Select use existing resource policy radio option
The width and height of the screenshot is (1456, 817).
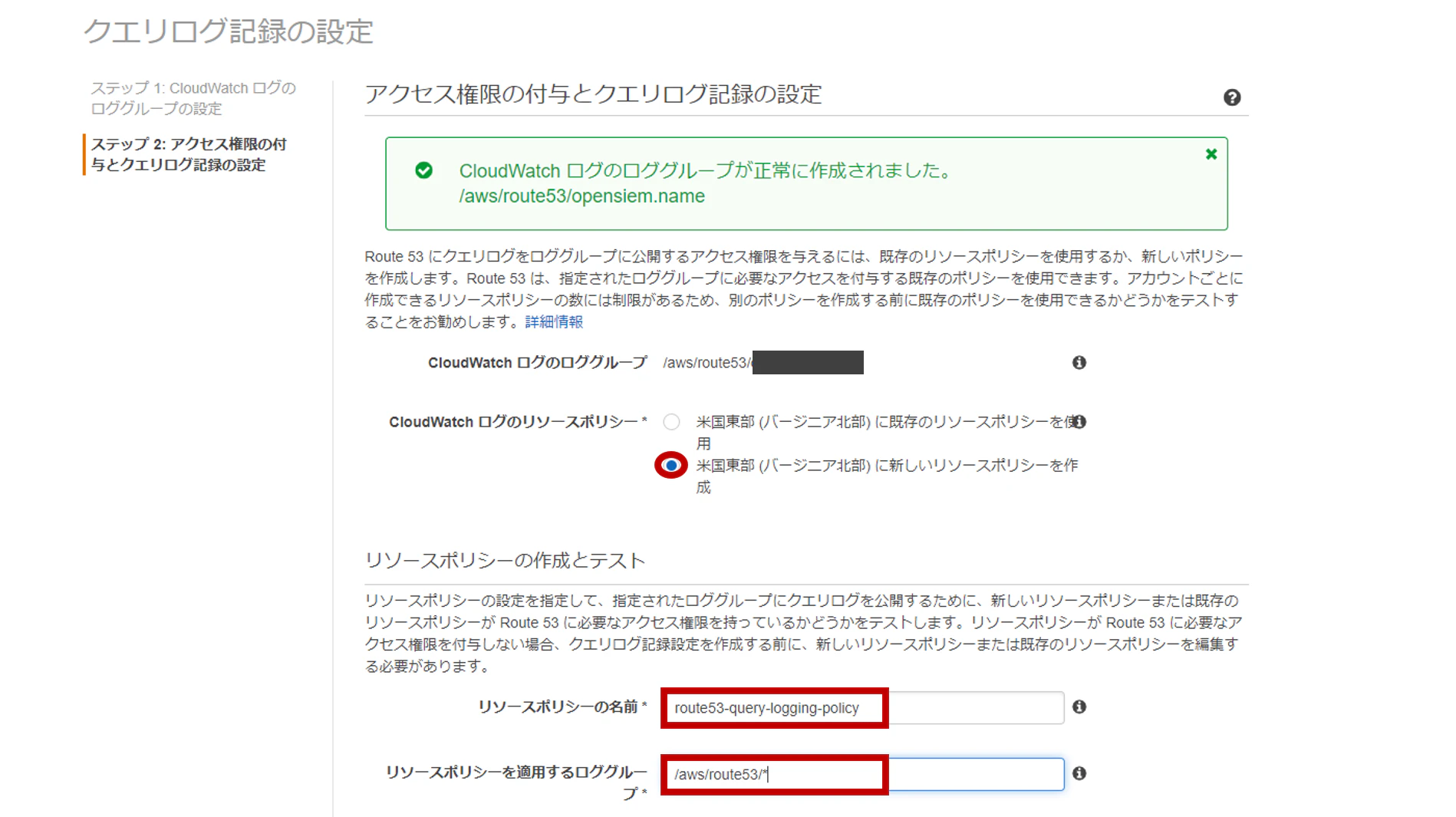[x=672, y=422]
